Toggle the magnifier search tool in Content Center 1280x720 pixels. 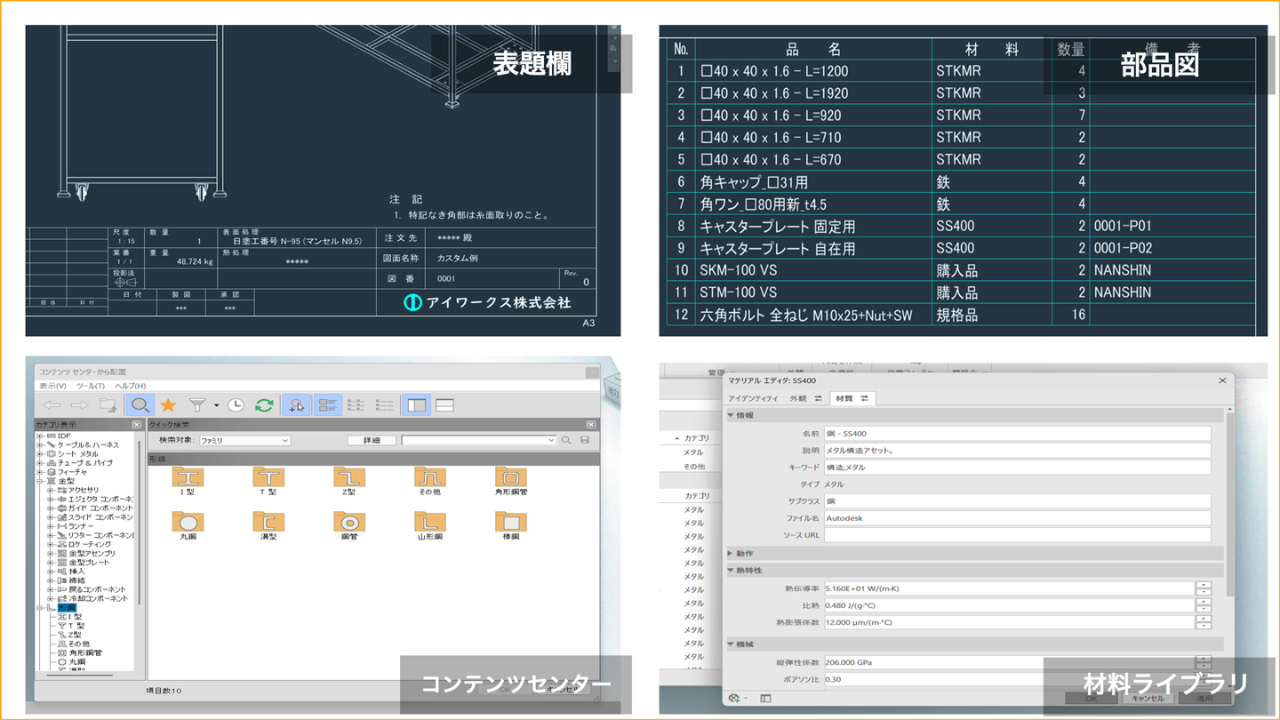[x=140, y=405]
